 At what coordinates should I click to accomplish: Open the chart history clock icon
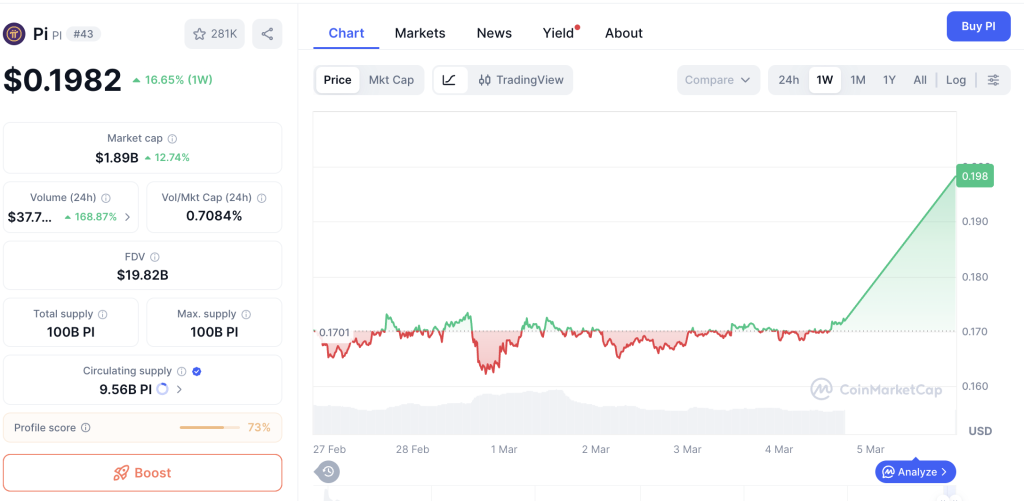click(328, 471)
